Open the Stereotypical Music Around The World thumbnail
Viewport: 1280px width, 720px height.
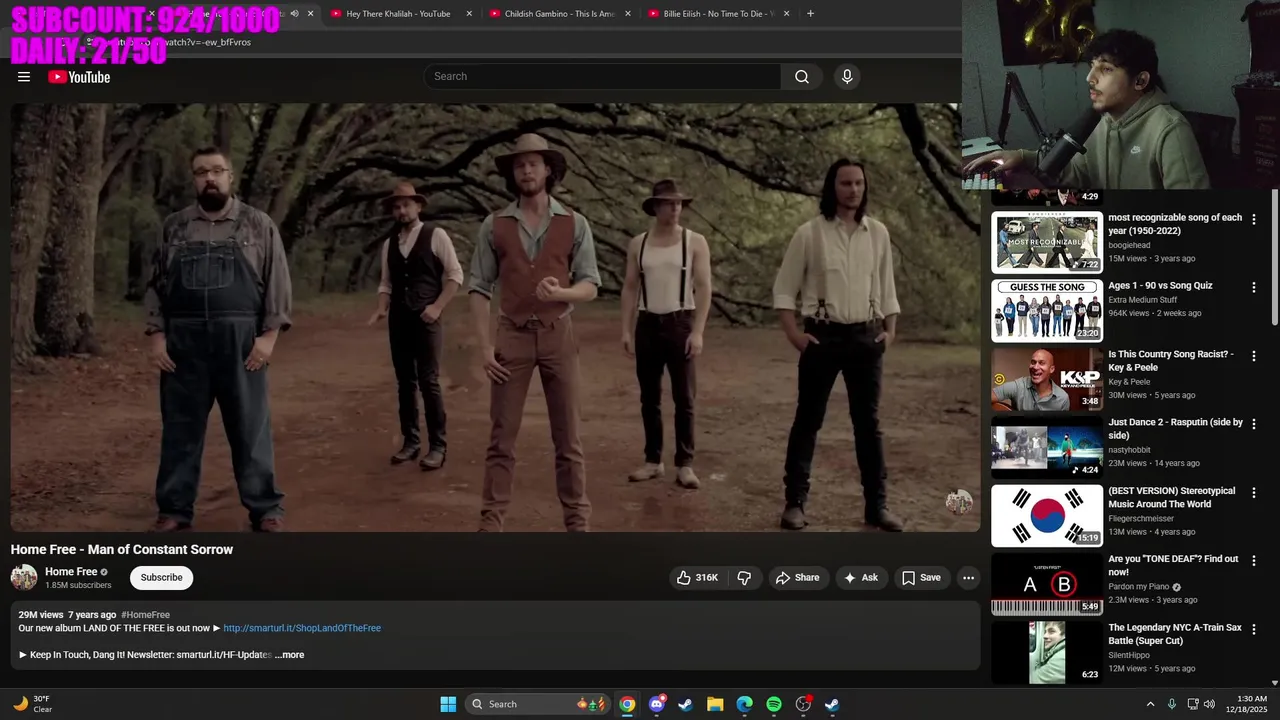[1047, 516]
